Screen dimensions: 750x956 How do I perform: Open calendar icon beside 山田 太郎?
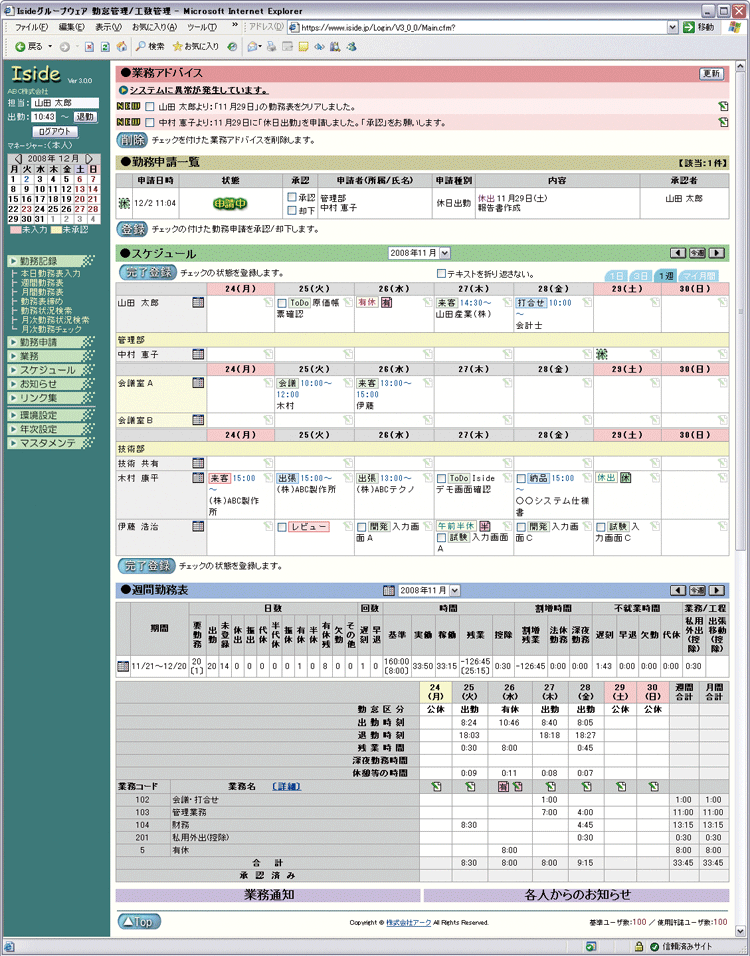[198, 302]
